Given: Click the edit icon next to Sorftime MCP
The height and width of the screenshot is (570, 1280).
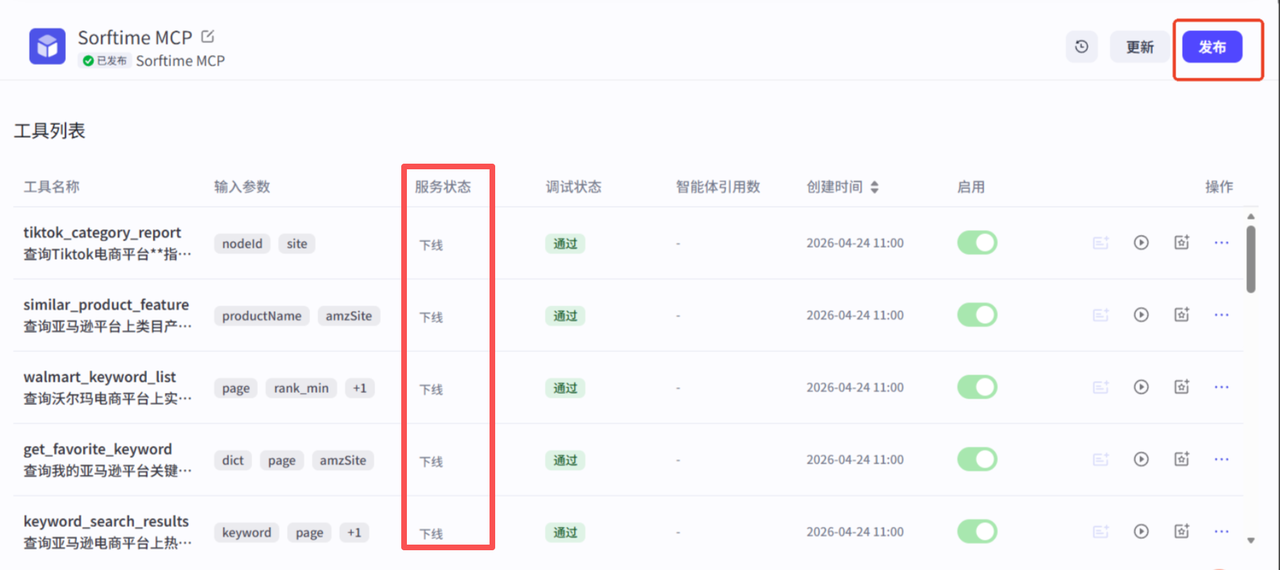Looking at the screenshot, I should coord(208,37).
